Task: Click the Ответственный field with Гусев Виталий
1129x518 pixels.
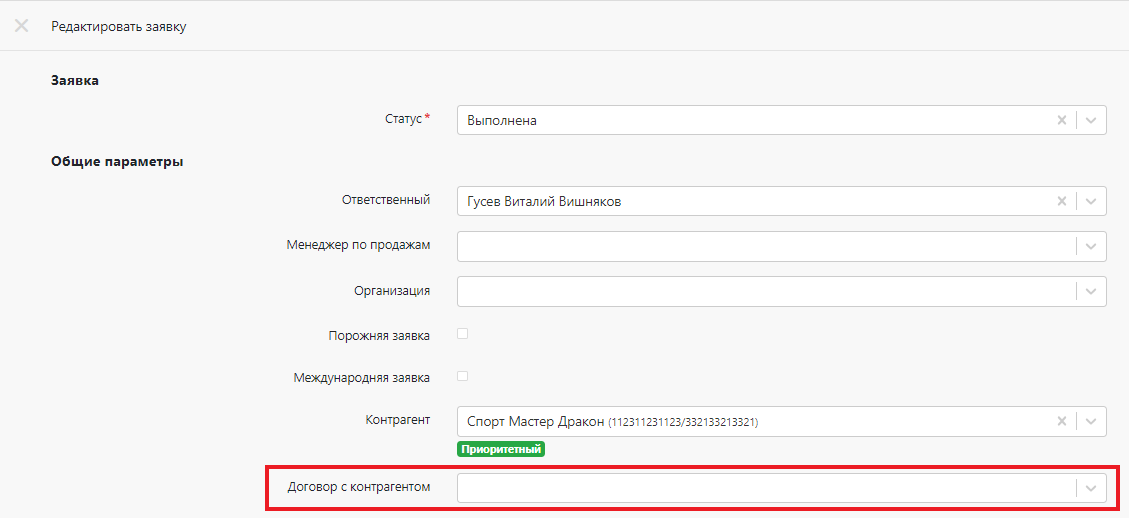Action: pos(750,201)
